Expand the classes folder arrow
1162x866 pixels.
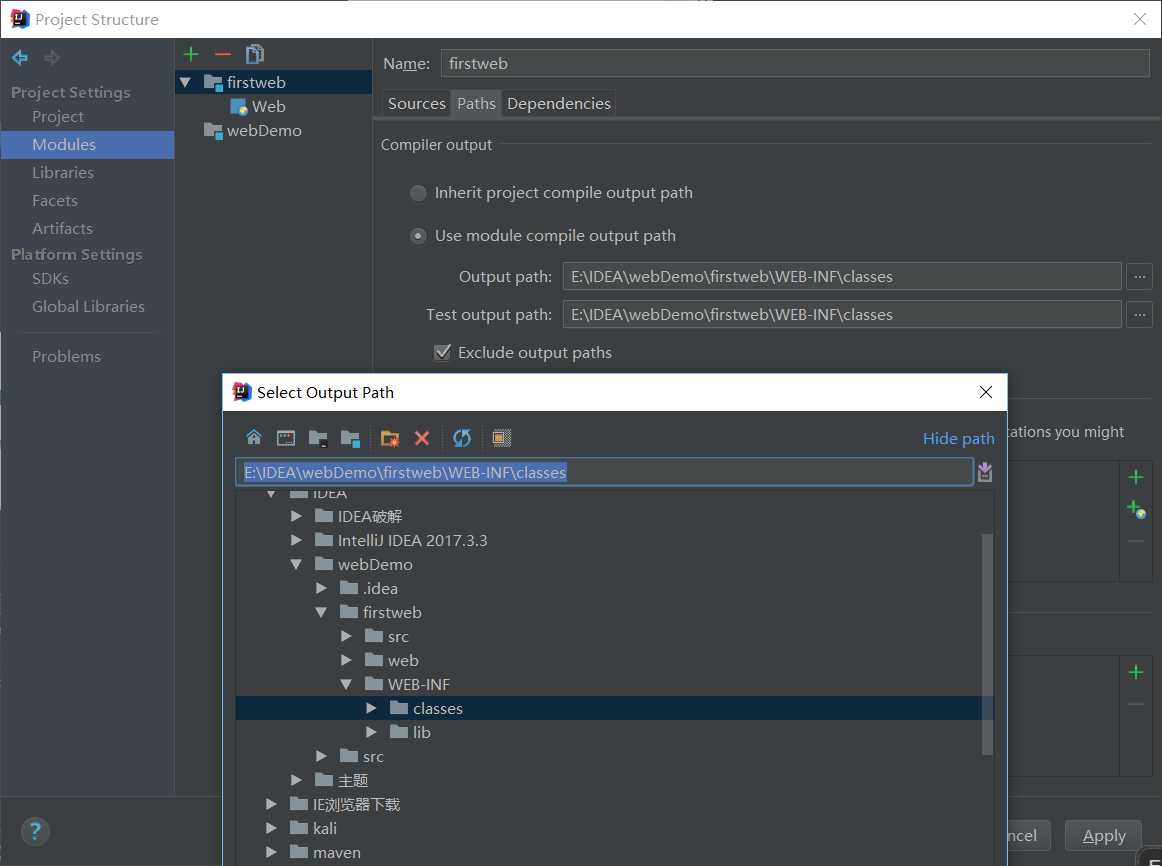tap(371, 708)
